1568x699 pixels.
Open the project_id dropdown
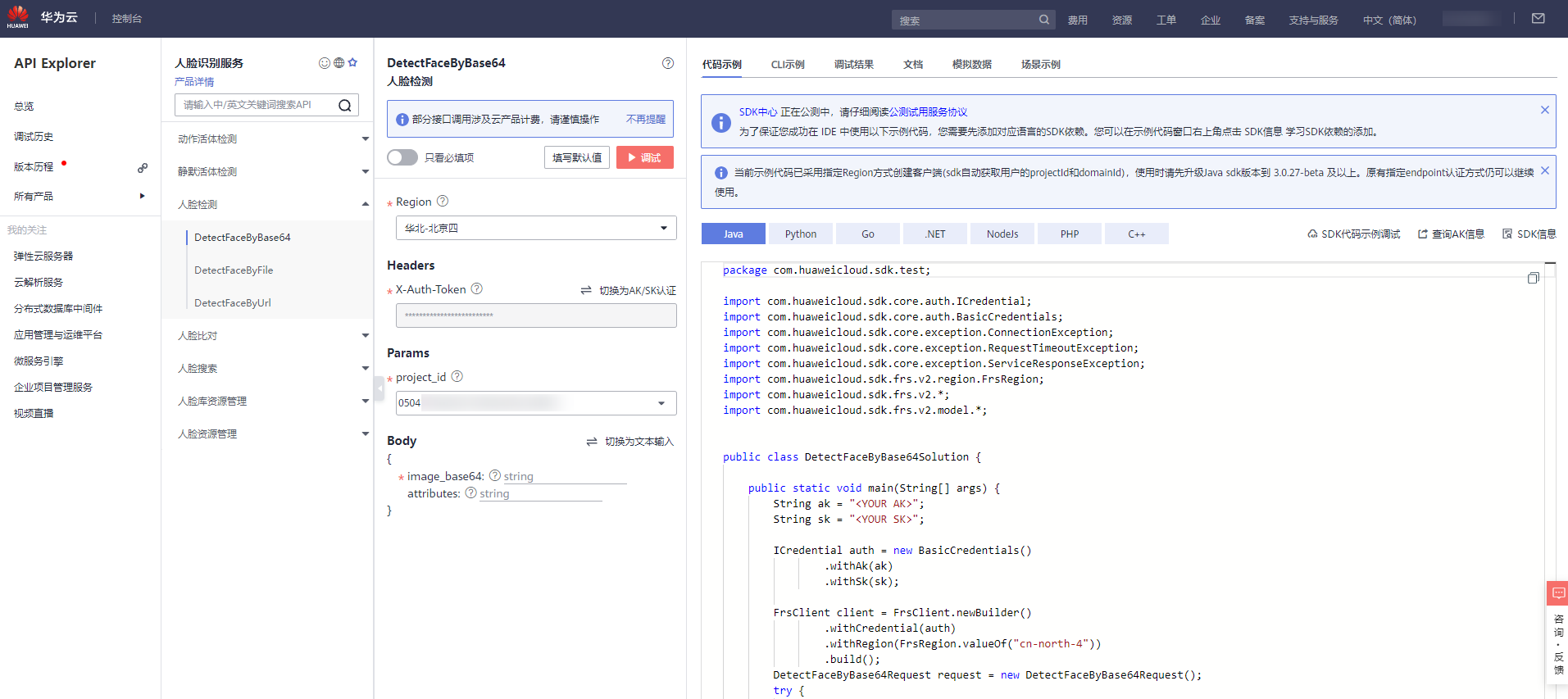(536, 403)
